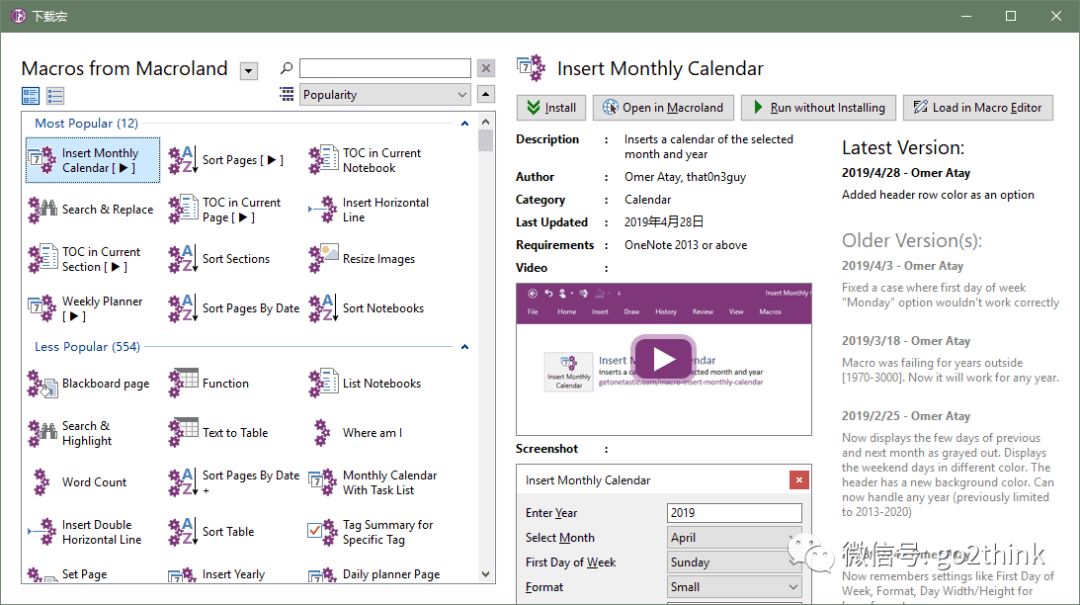Click the Enter Year field showing 2019
The image size is (1080, 605).
tap(734, 513)
